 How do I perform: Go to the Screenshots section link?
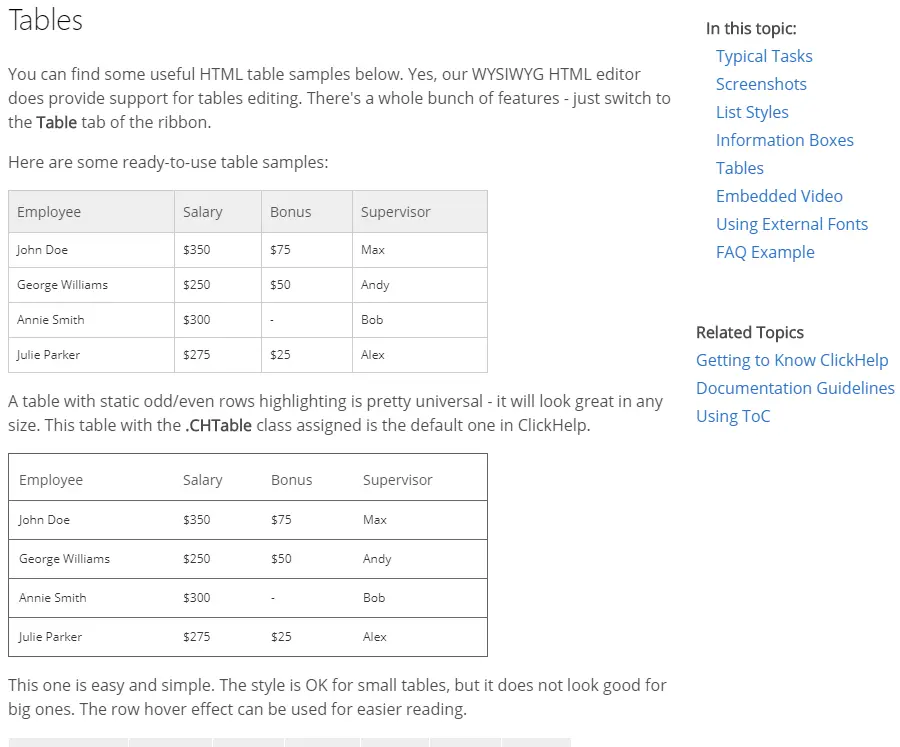(x=761, y=84)
